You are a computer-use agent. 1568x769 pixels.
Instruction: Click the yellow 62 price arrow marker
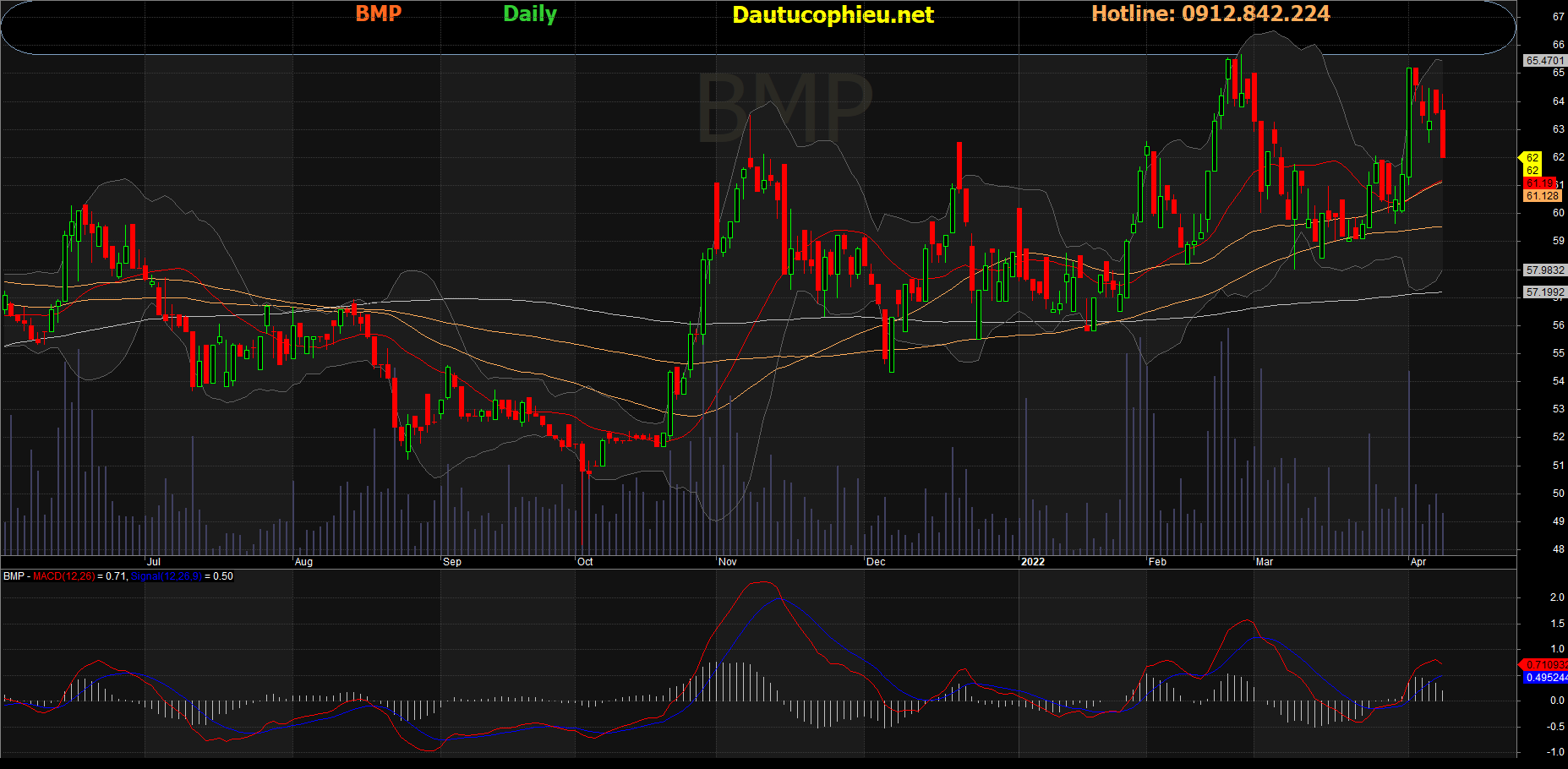1531,158
